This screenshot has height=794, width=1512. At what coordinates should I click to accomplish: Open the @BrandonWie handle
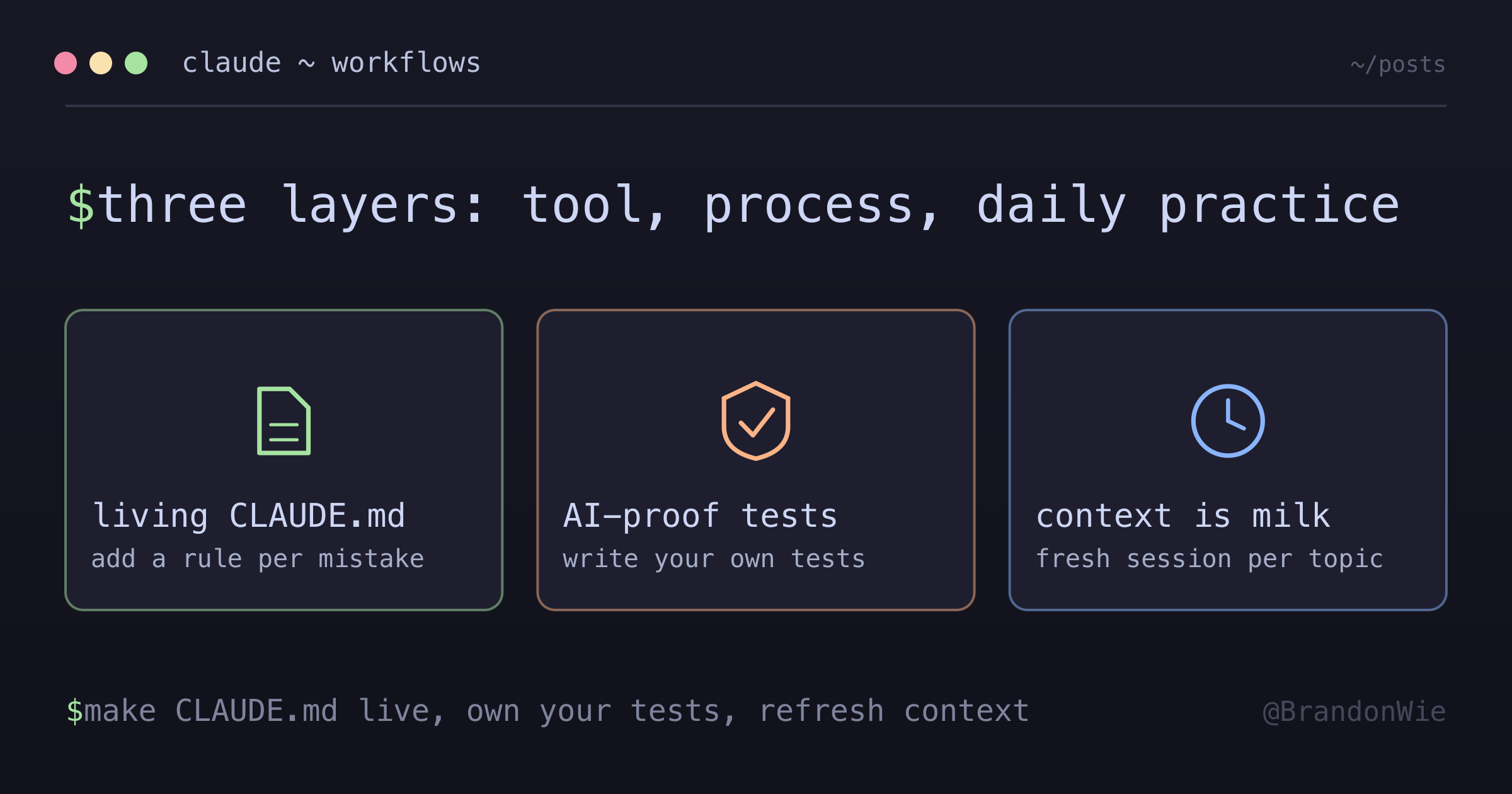click(1354, 711)
